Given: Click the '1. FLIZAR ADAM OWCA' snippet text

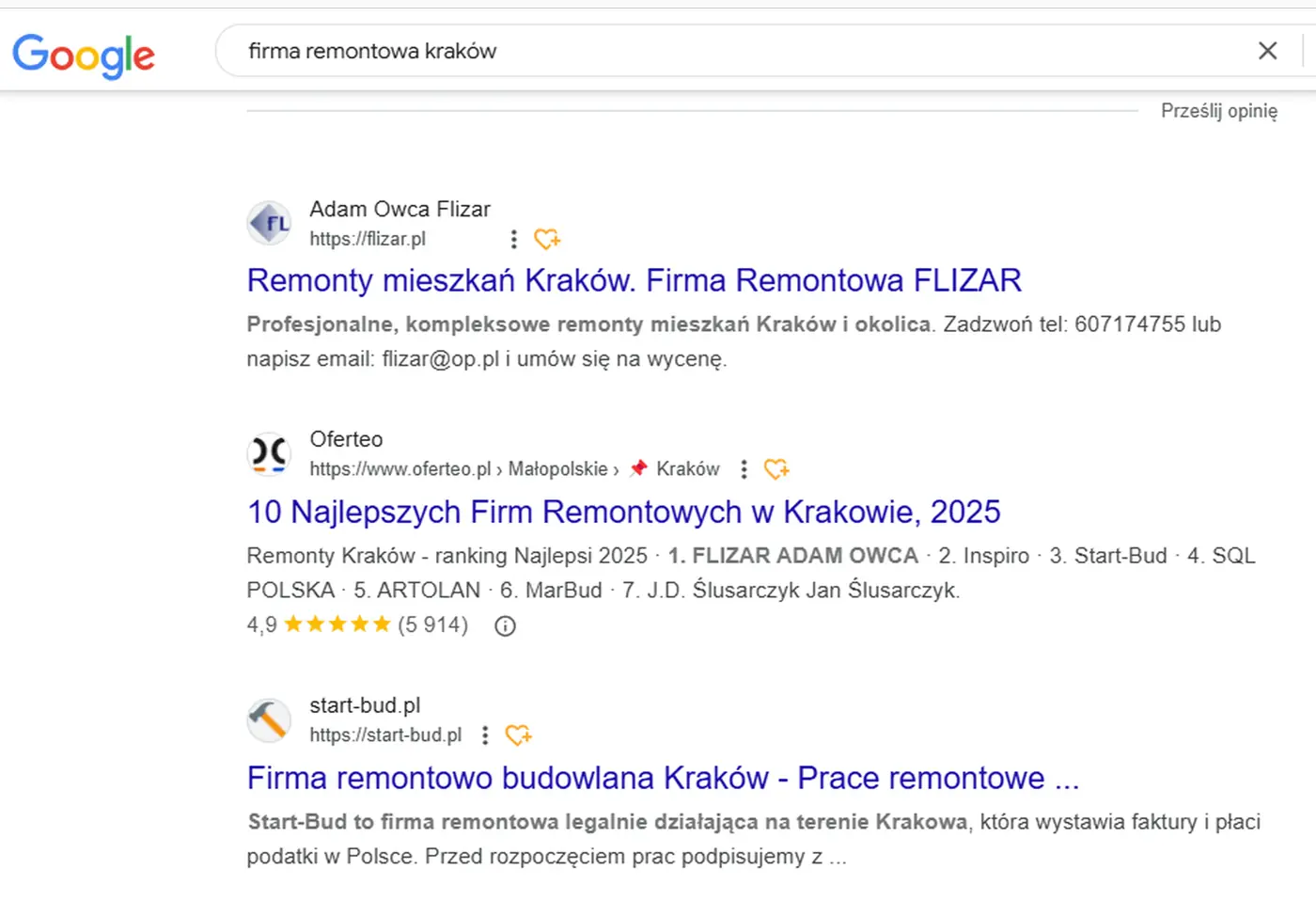Looking at the screenshot, I should 792,556.
